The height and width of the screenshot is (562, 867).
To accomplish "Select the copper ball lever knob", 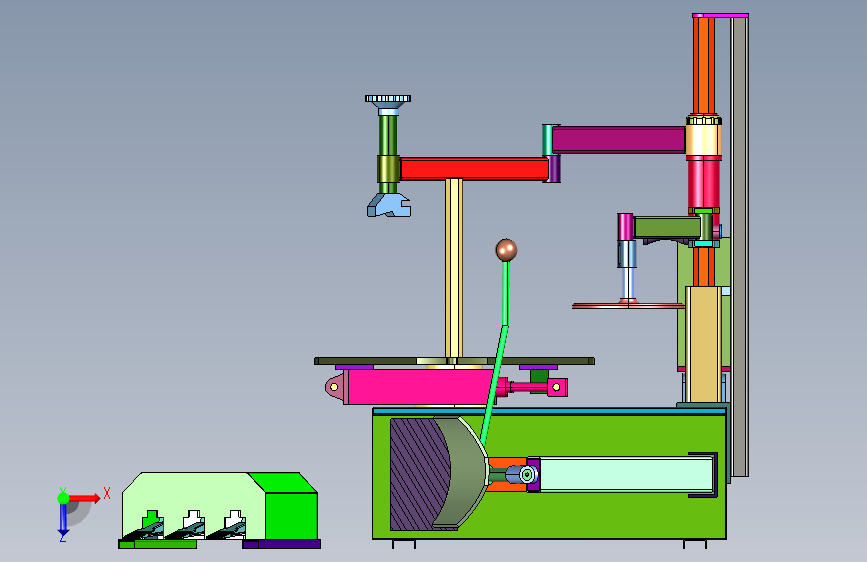I will tap(506, 250).
